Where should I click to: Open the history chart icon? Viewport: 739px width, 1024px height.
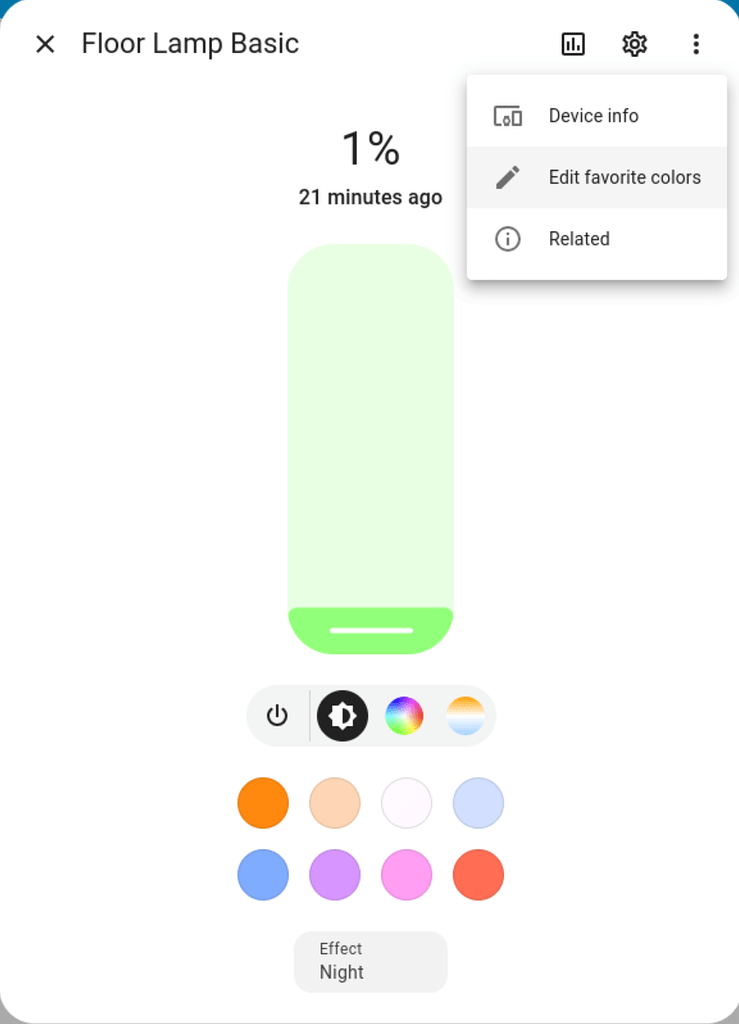click(572, 44)
